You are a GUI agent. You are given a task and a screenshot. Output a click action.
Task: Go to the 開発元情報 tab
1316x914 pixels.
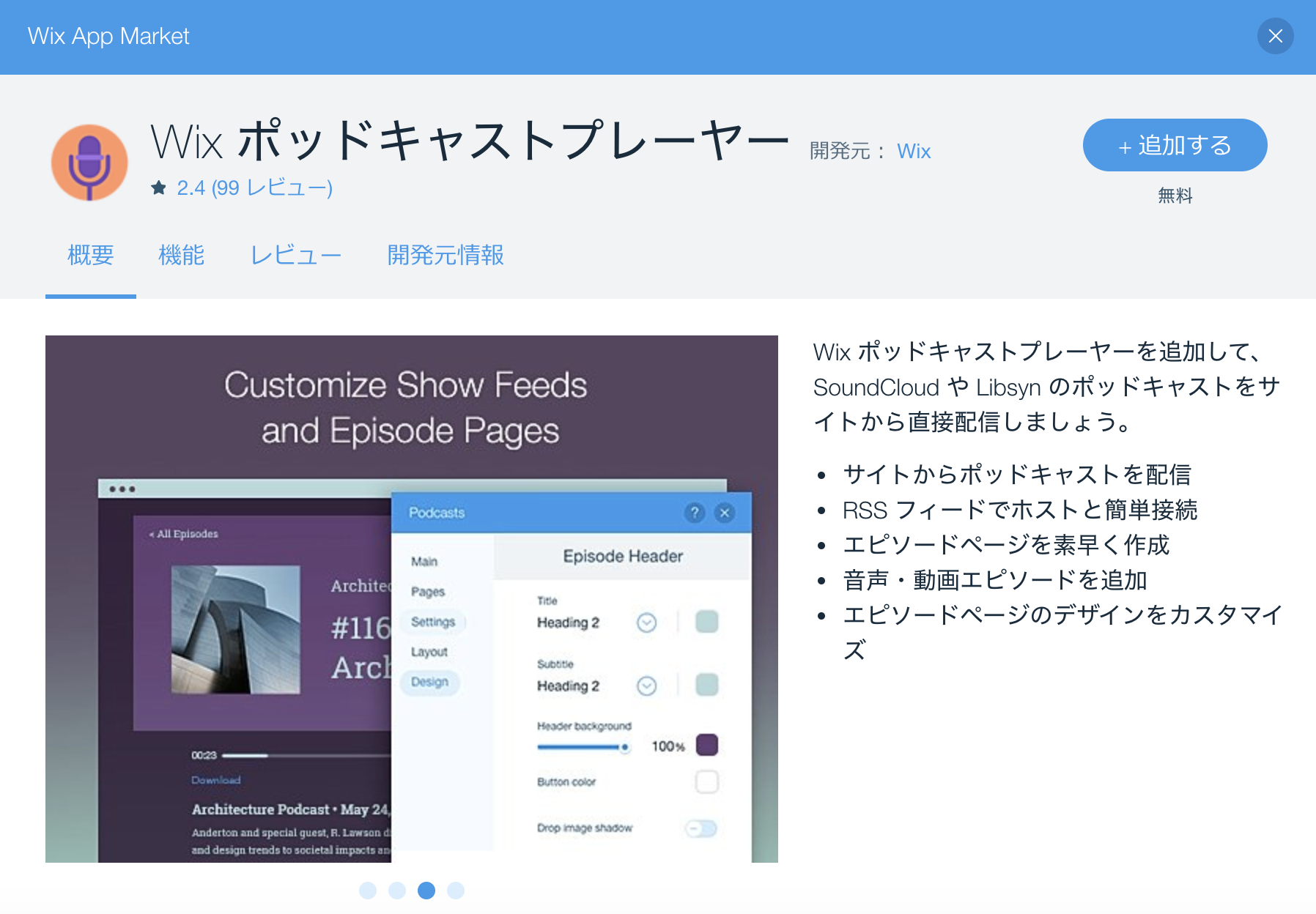(x=446, y=255)
